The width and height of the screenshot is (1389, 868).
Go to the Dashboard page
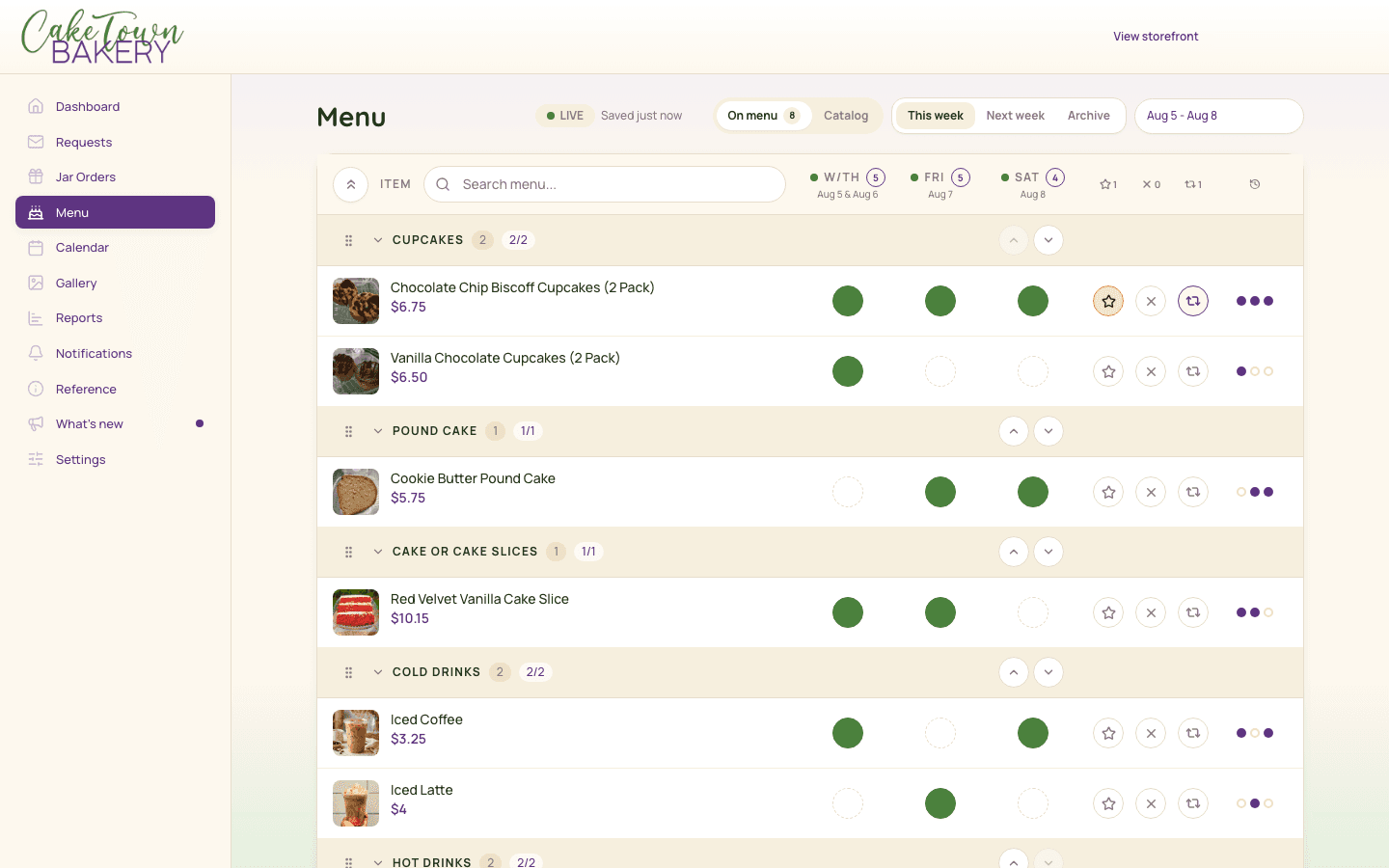[x=116, y=107]
